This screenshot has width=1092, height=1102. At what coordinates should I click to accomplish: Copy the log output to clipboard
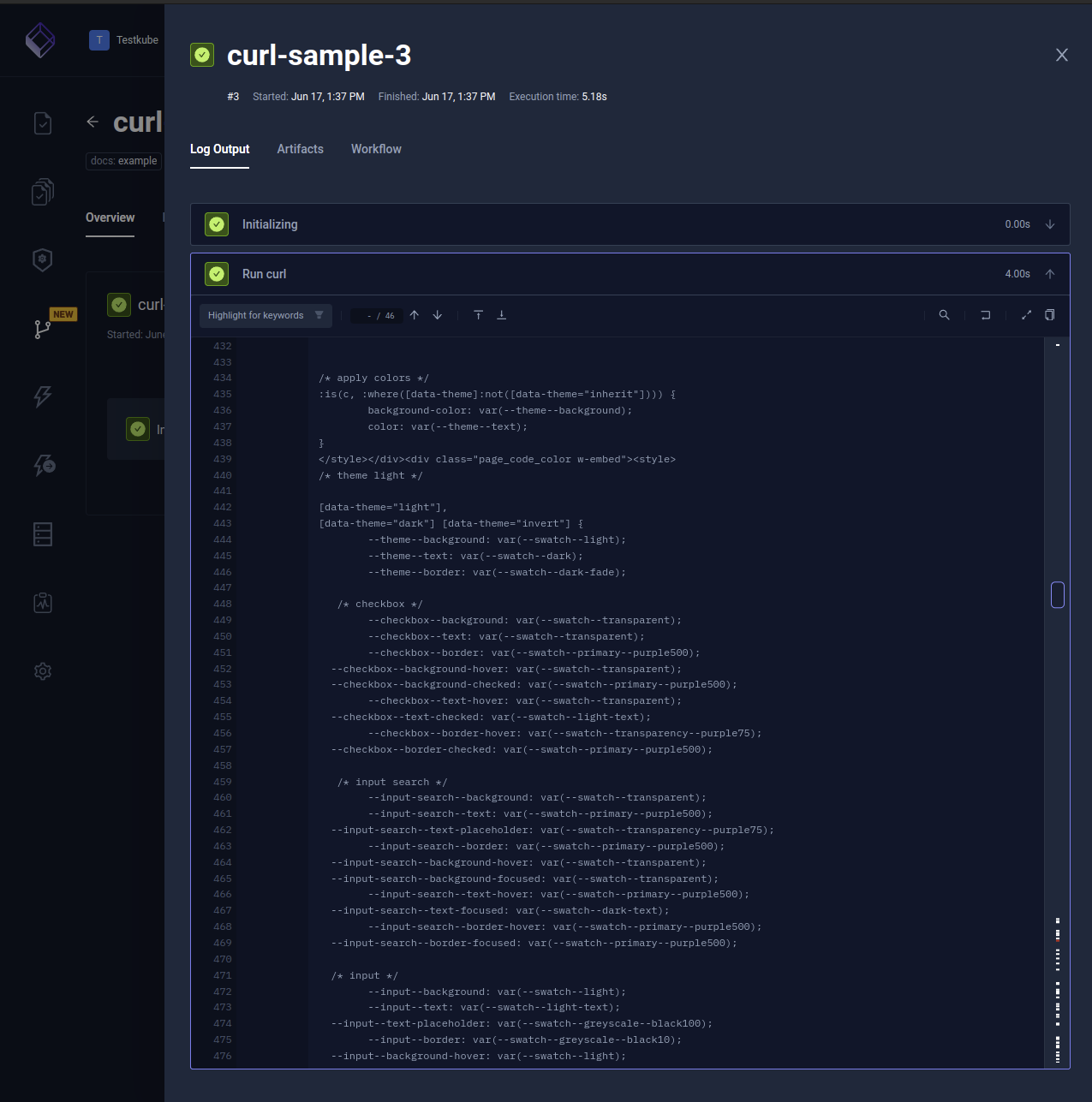[1050, 315]
